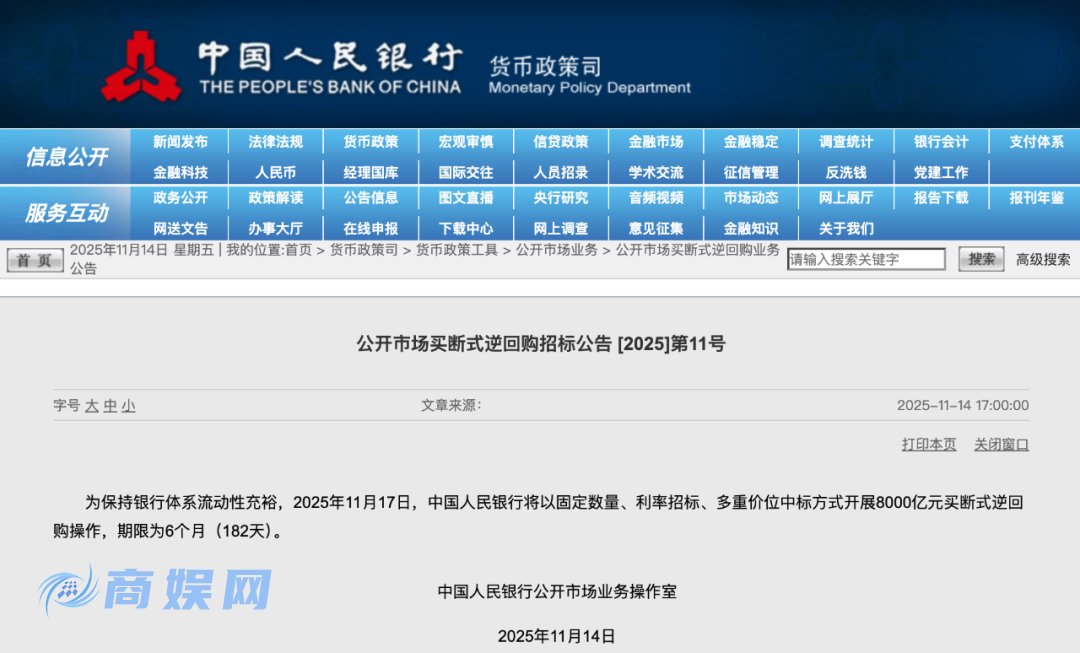This screenshot has height=653, width=1080.
Task: Click the 首页 home button
Action: click(33, 258)
